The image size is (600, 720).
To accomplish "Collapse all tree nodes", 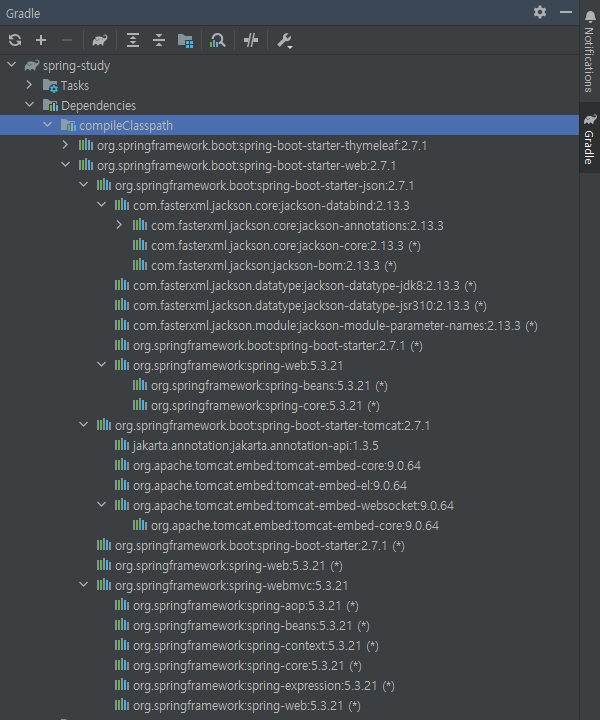I will click(x=159, y=40).
